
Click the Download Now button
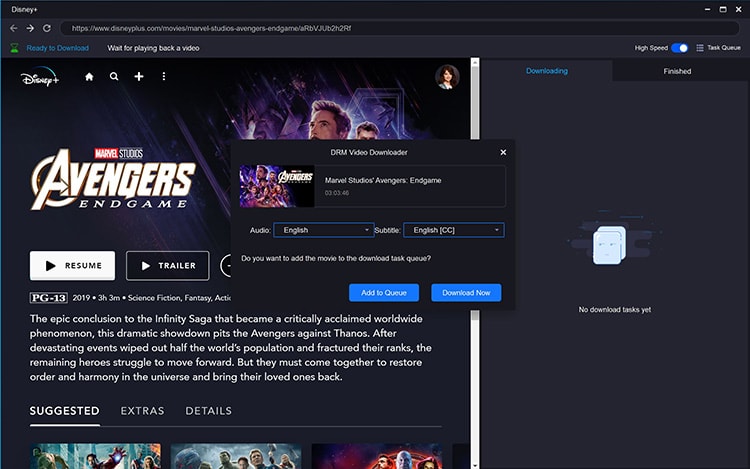click(466, 293)
